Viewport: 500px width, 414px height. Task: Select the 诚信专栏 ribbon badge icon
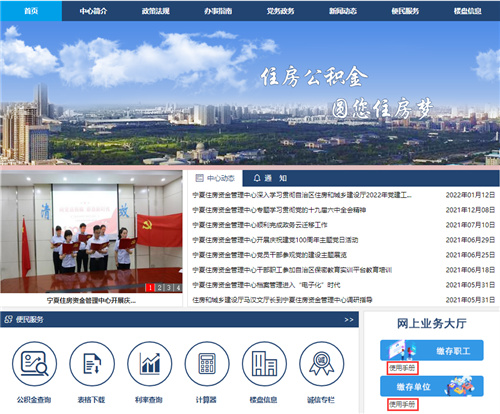pyautogui.click(x=322, y=364)
